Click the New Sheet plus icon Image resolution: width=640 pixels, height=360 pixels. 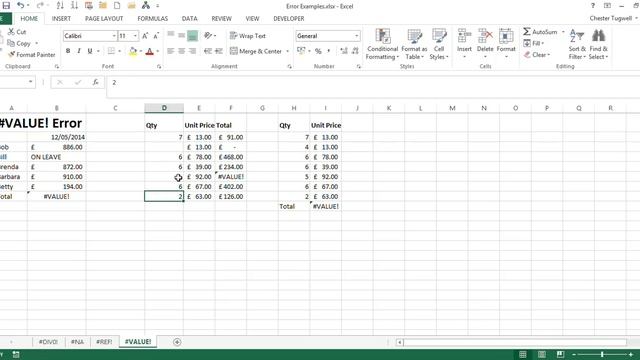[177, 342]
